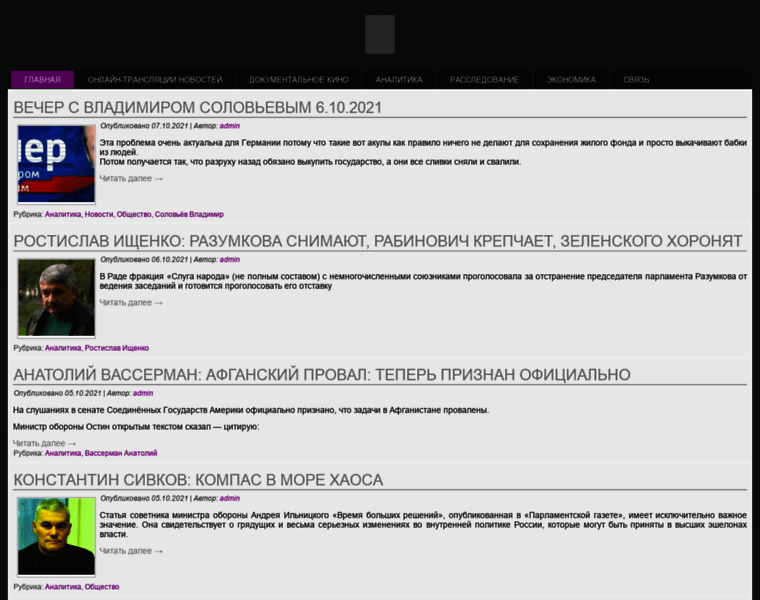This screenshot has height=600, width=760.
Task: Click the site logo placeholder in header
Action: 380,34
